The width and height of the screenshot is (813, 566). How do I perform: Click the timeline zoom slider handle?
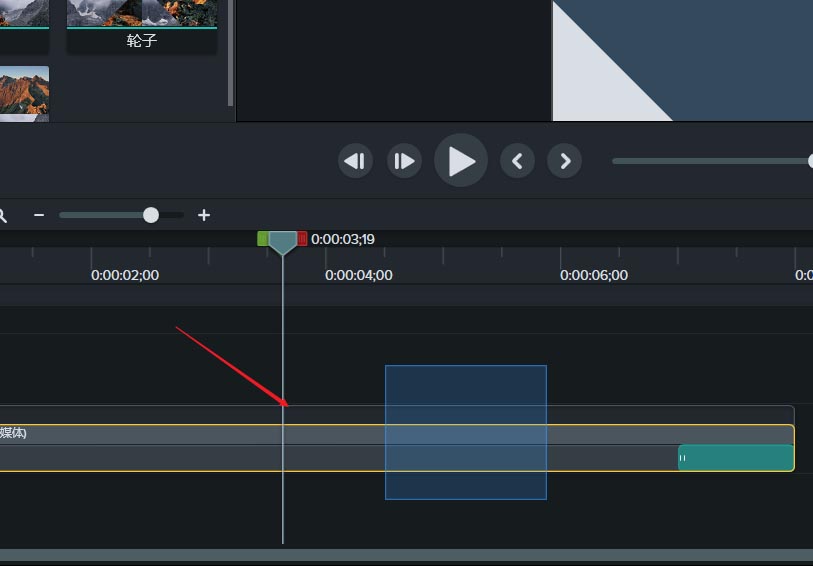pos(151,215)
